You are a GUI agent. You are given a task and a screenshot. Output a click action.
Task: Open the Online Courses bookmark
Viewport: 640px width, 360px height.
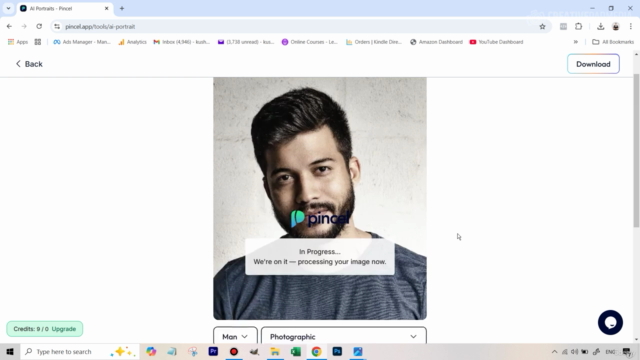pyautogui.click(x=310, y=42)
